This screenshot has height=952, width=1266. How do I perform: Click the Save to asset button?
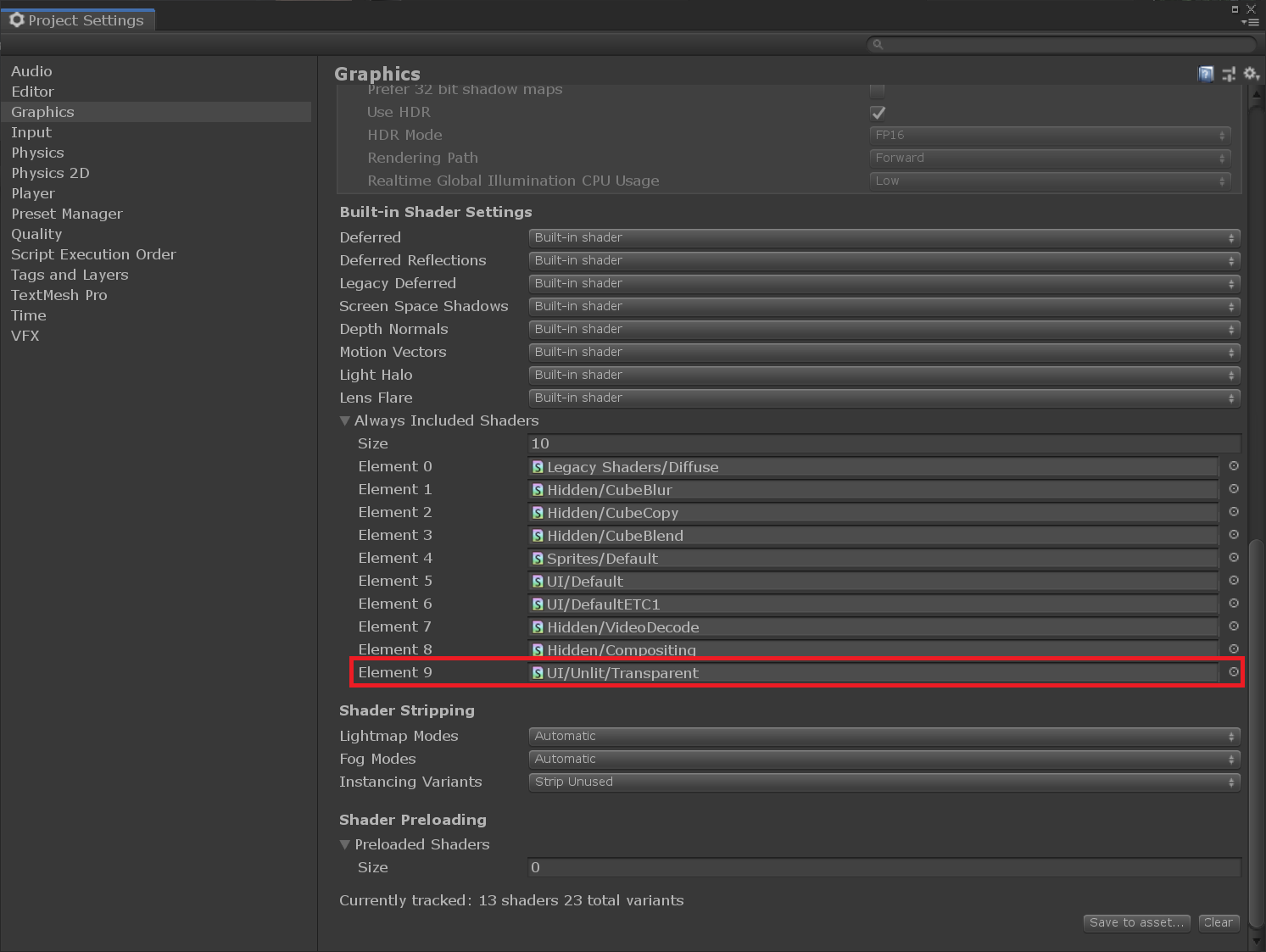pyautogui.click(x=1136, y=922)
